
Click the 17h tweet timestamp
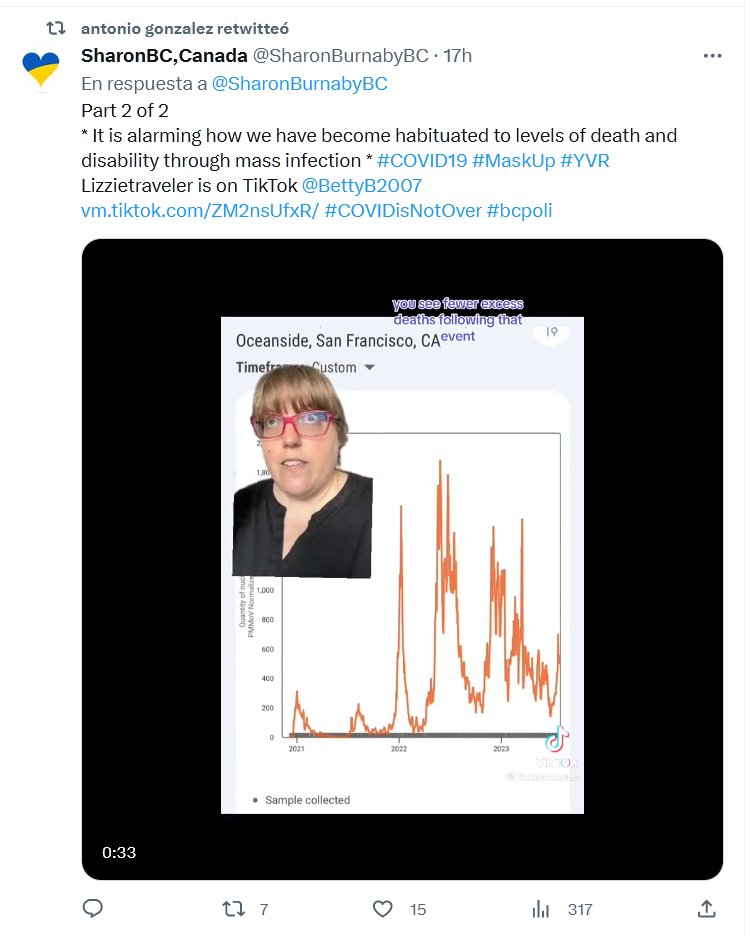click(x=457, y=55)
